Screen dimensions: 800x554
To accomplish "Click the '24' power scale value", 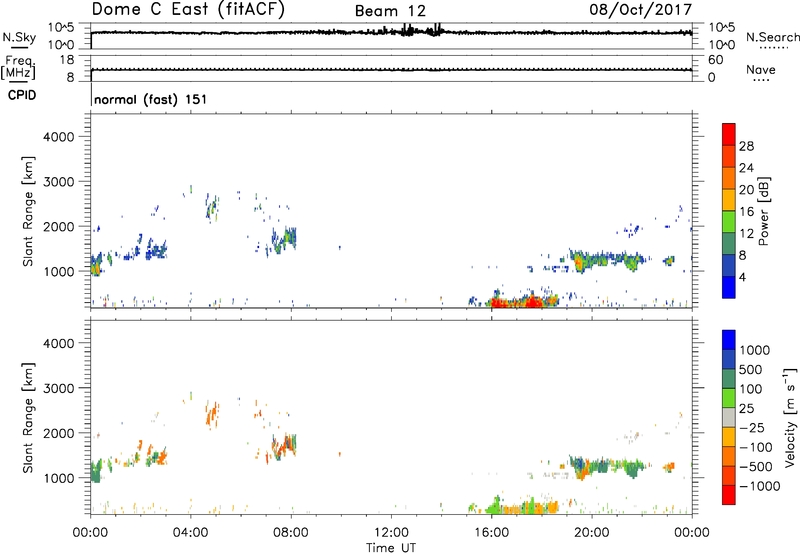I will 746,168.
